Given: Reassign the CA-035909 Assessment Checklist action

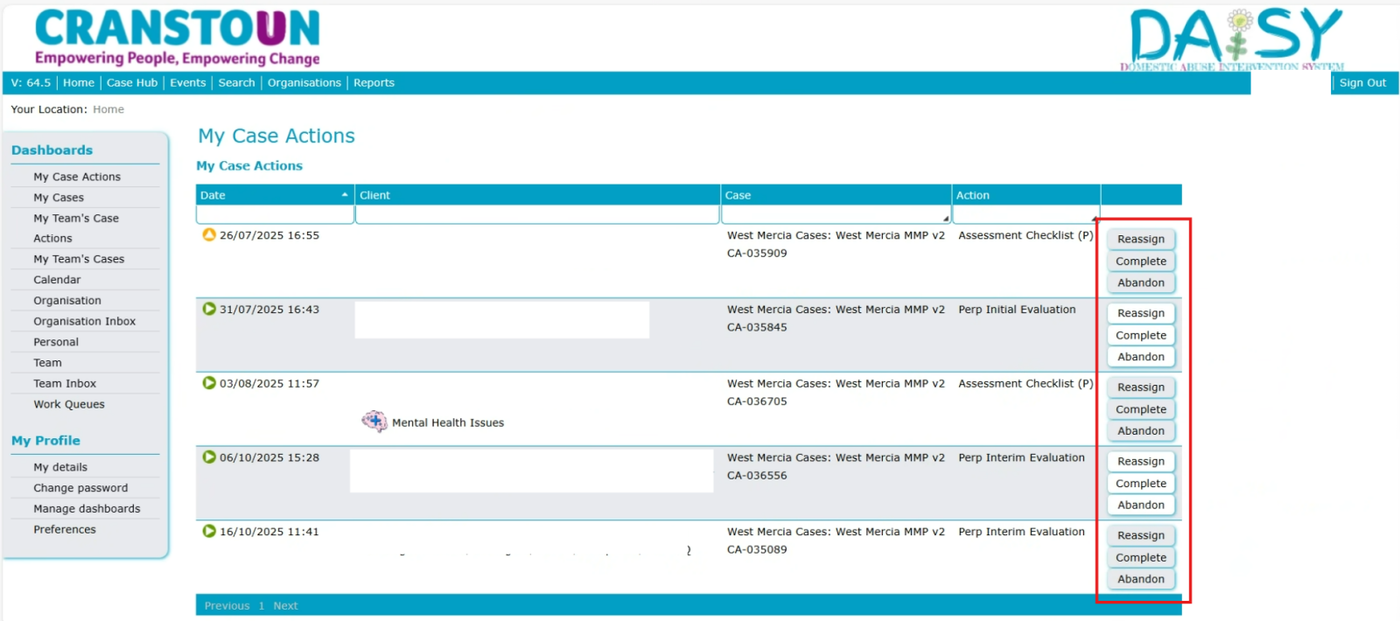Looking at the screenshot, I should pos(1141,239).
